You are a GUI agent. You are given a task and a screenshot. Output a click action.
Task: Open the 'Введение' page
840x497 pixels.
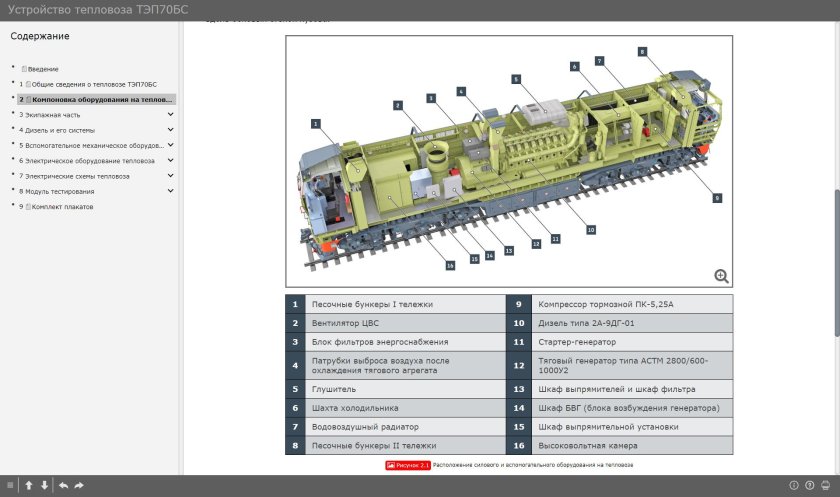tap(42, 69)
